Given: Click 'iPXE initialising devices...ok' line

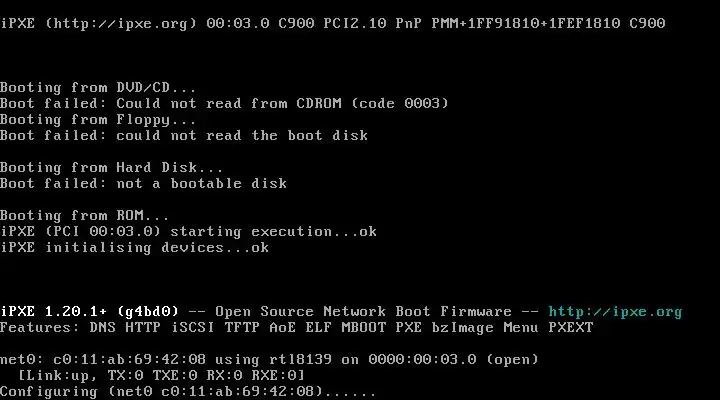Looking at the screenshot, I should coord(135,248).
